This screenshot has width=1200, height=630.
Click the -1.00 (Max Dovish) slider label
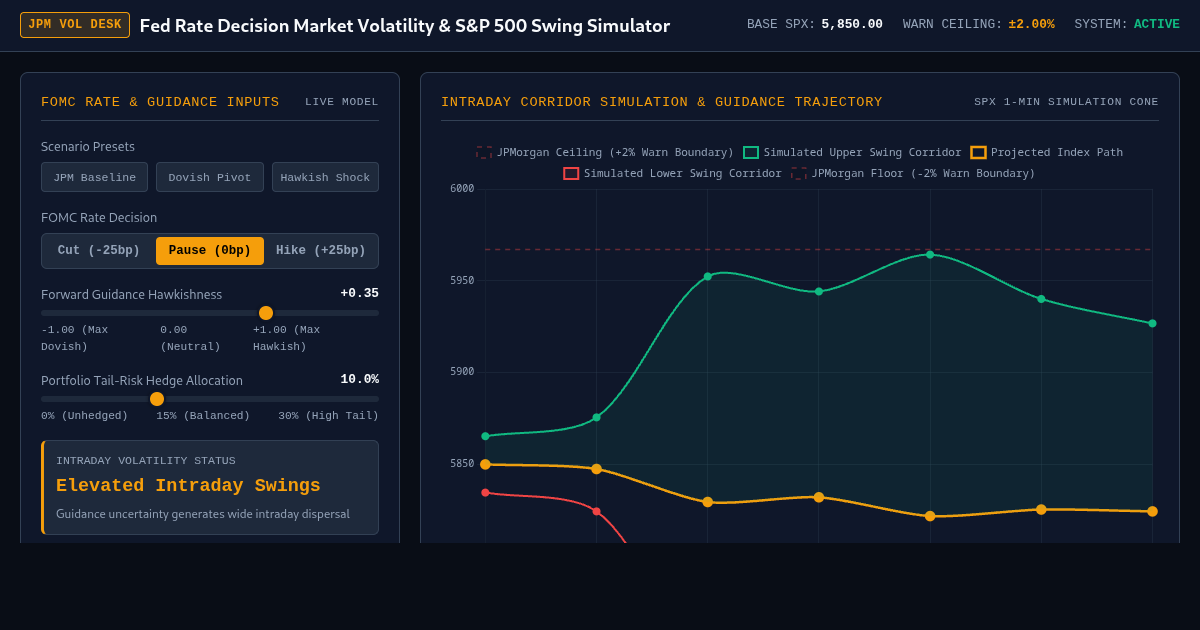(75, 338)
